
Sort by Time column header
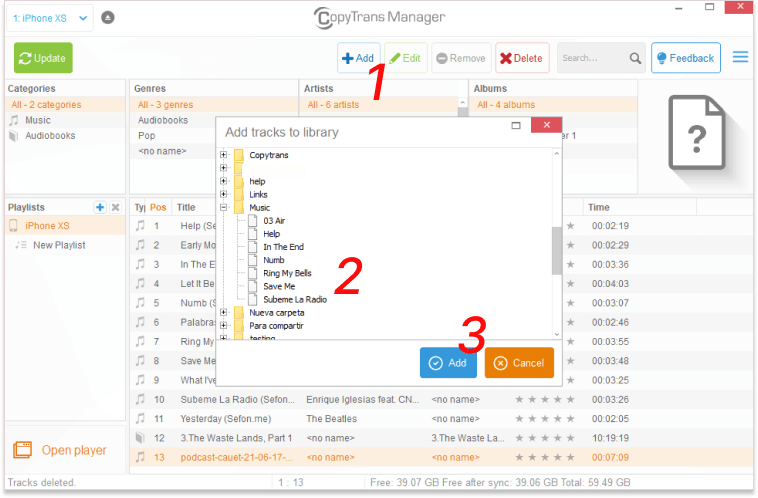pos(598,207)
